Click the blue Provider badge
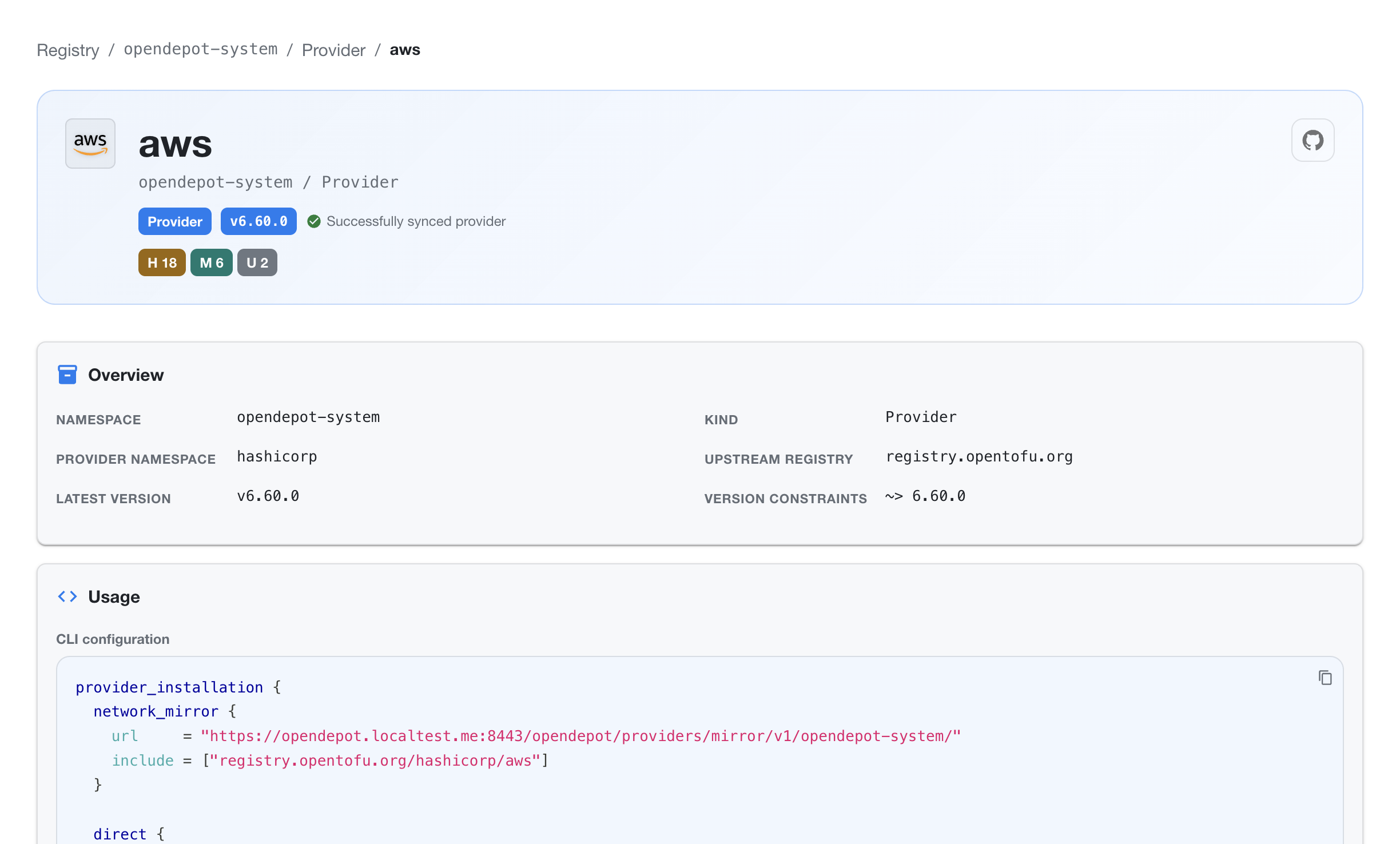The image size is (1400, 844). tap(175, 221)
